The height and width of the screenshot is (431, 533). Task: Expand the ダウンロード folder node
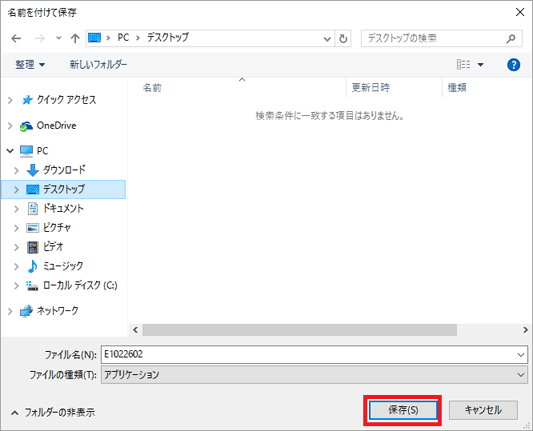[16, 170]
